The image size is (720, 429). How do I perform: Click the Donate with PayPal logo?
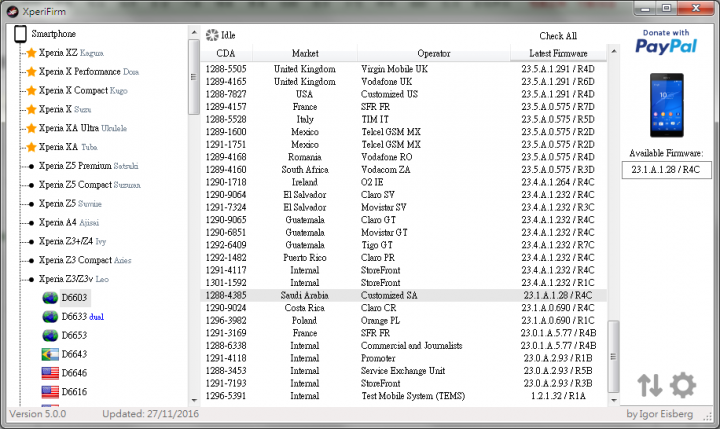(666, 42)
